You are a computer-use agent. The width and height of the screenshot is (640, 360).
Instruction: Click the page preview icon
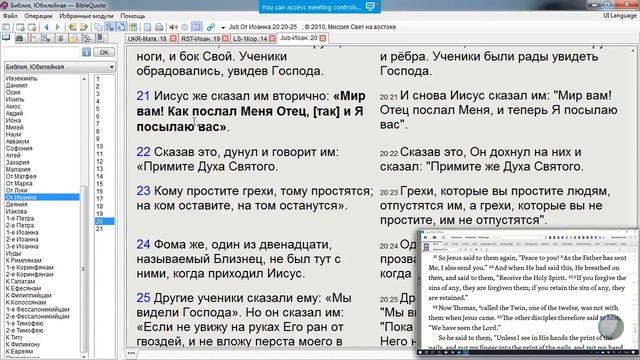(147, 27)
